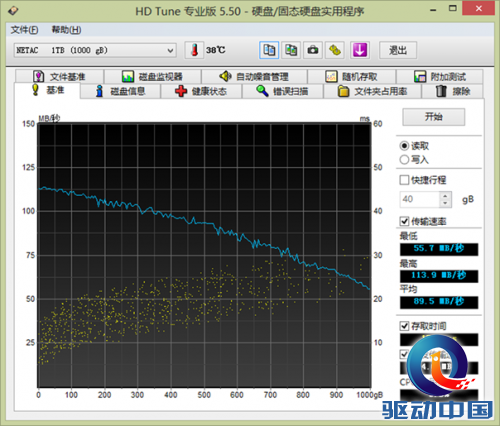Click the purple download arrow icon
Image resolution: width=500 pixels, height=426 pixels.
pyautogui.click(x=360, y=50)
